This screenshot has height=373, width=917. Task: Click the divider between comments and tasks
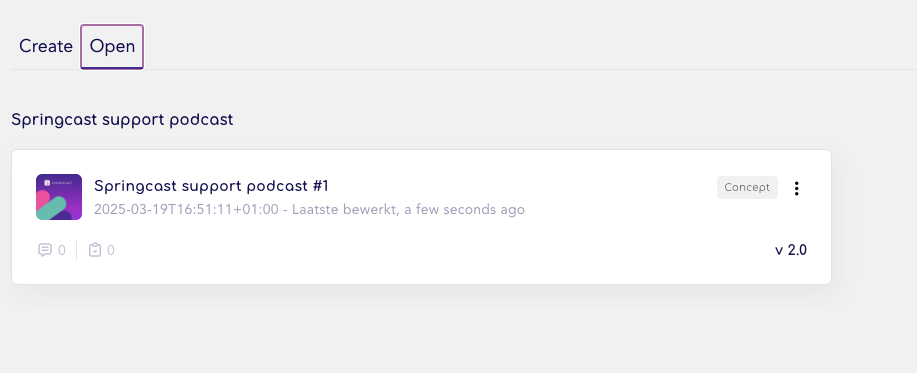[x=77, y=250]
